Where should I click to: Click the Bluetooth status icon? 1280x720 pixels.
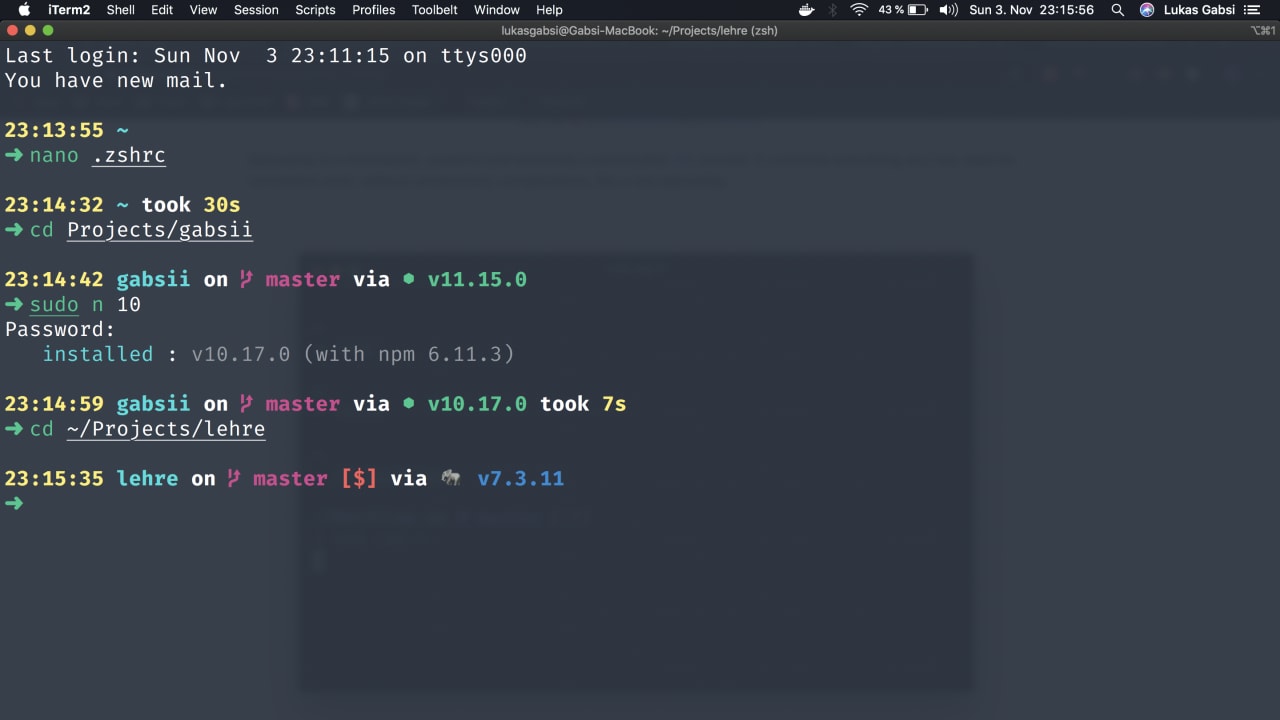click(x=833, y=10)
